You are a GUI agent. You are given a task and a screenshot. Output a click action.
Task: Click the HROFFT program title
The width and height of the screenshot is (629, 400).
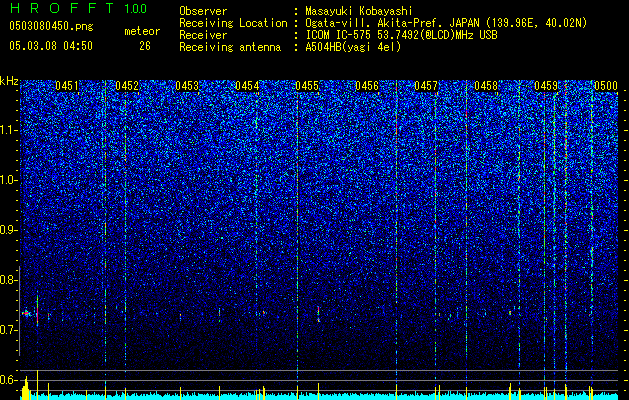tap(62, 8)
